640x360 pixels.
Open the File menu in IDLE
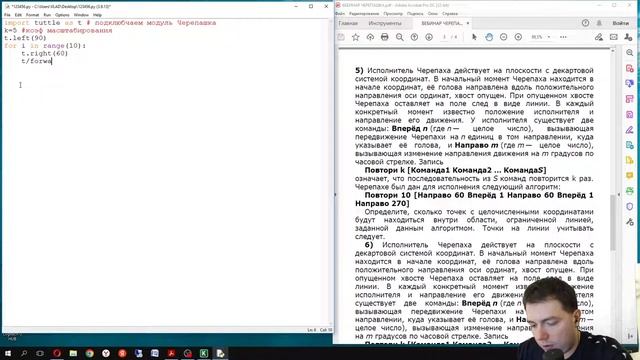(7, 15)
